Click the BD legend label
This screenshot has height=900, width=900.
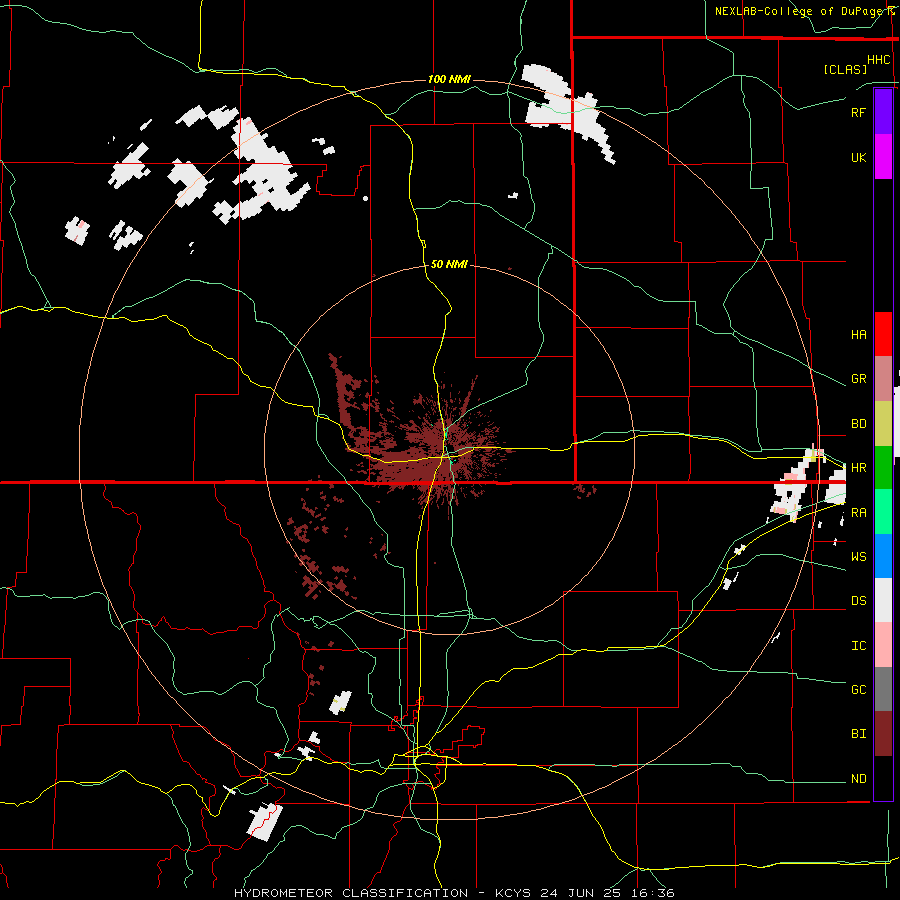tap(858, 424)
